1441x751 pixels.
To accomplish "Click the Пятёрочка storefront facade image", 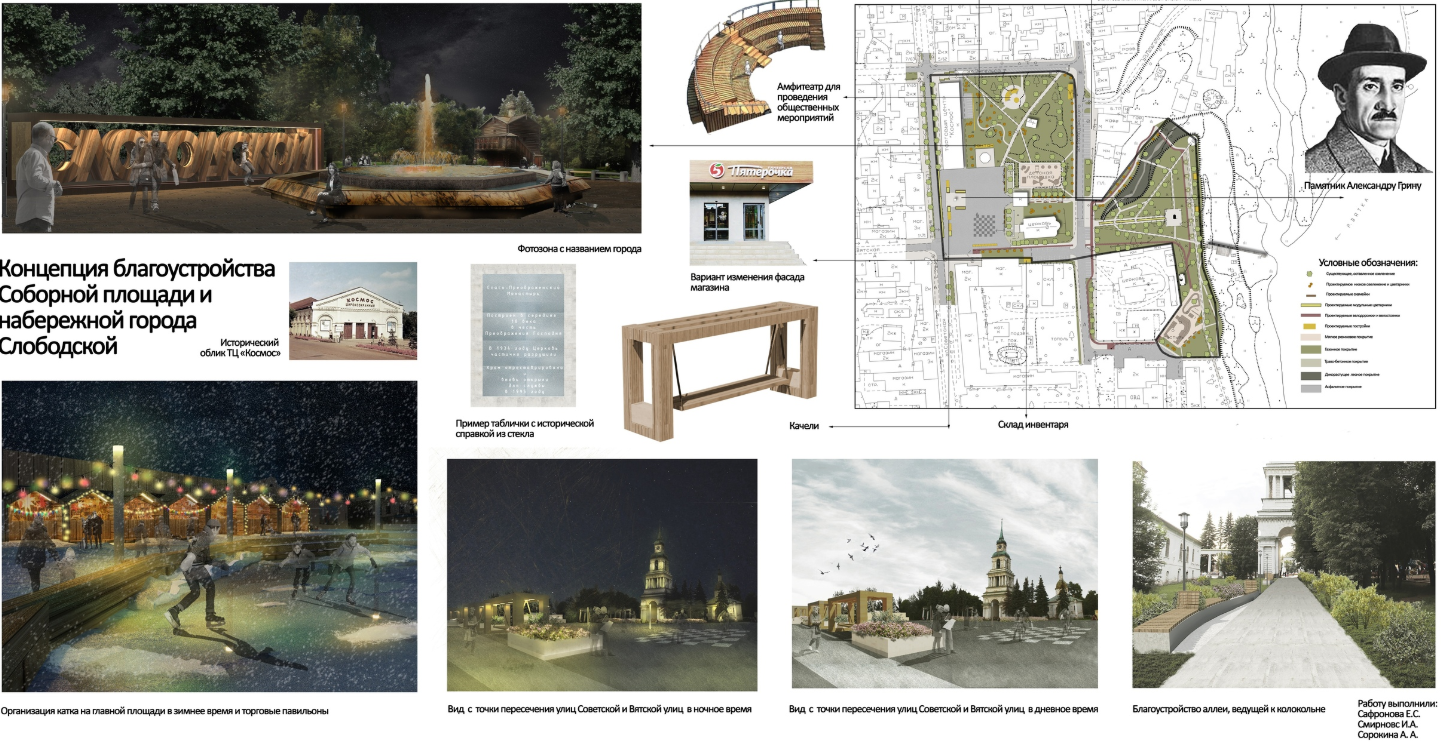I will click(752, 212).
